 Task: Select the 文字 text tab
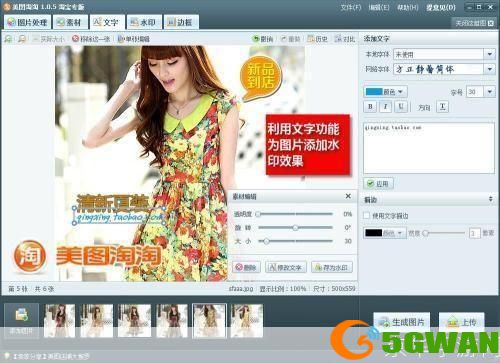(107, 22)
